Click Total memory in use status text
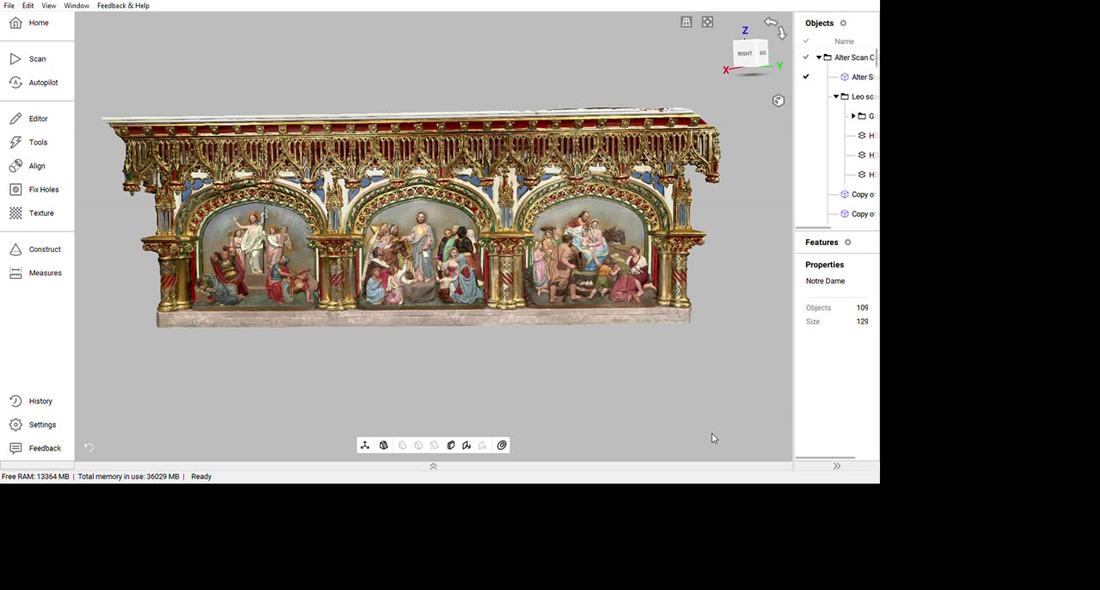Image resolution: width=1100 pixels, height=590 pixels. pos(128,477)
